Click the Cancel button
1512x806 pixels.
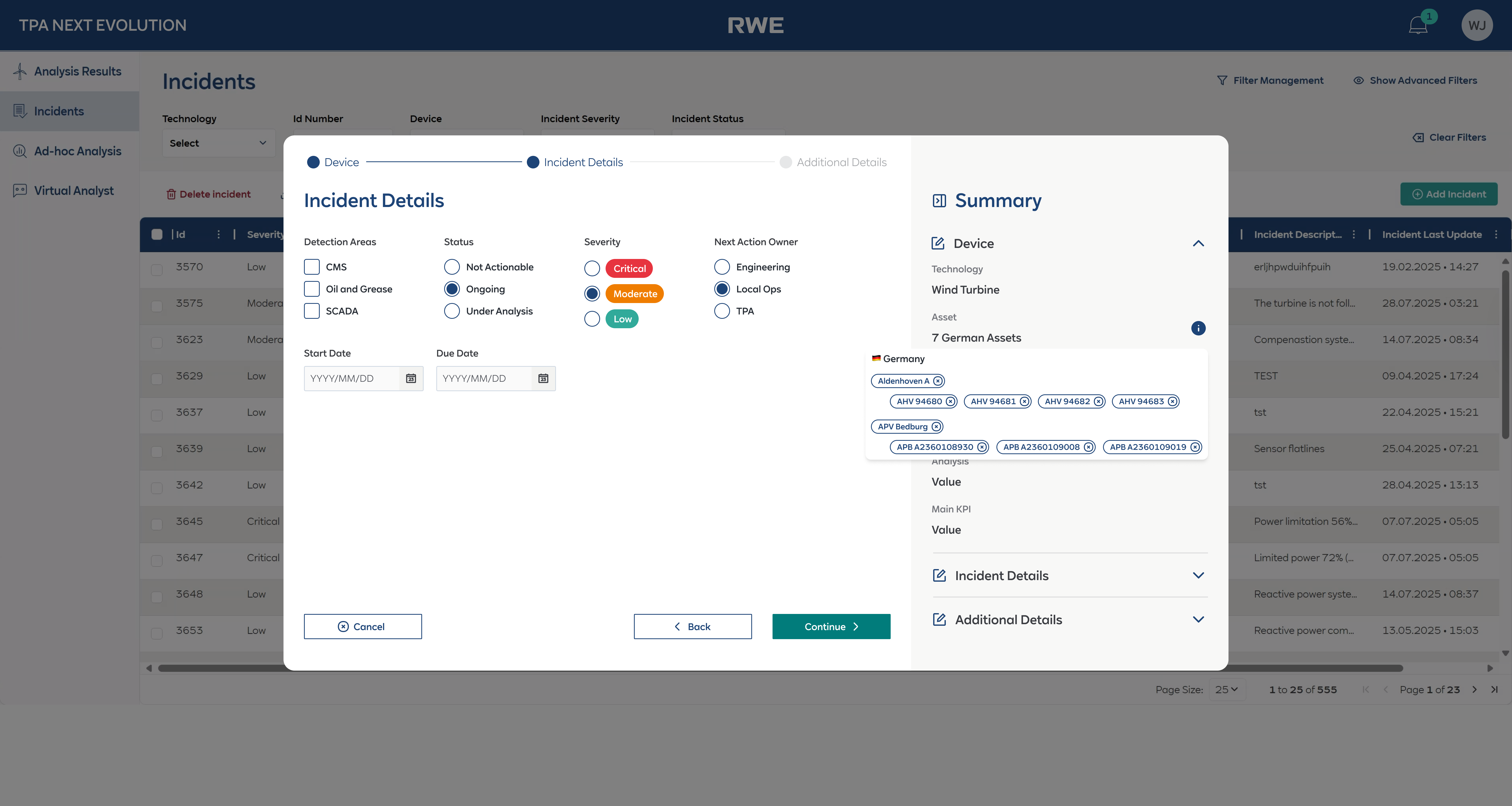tap(363, 627)
